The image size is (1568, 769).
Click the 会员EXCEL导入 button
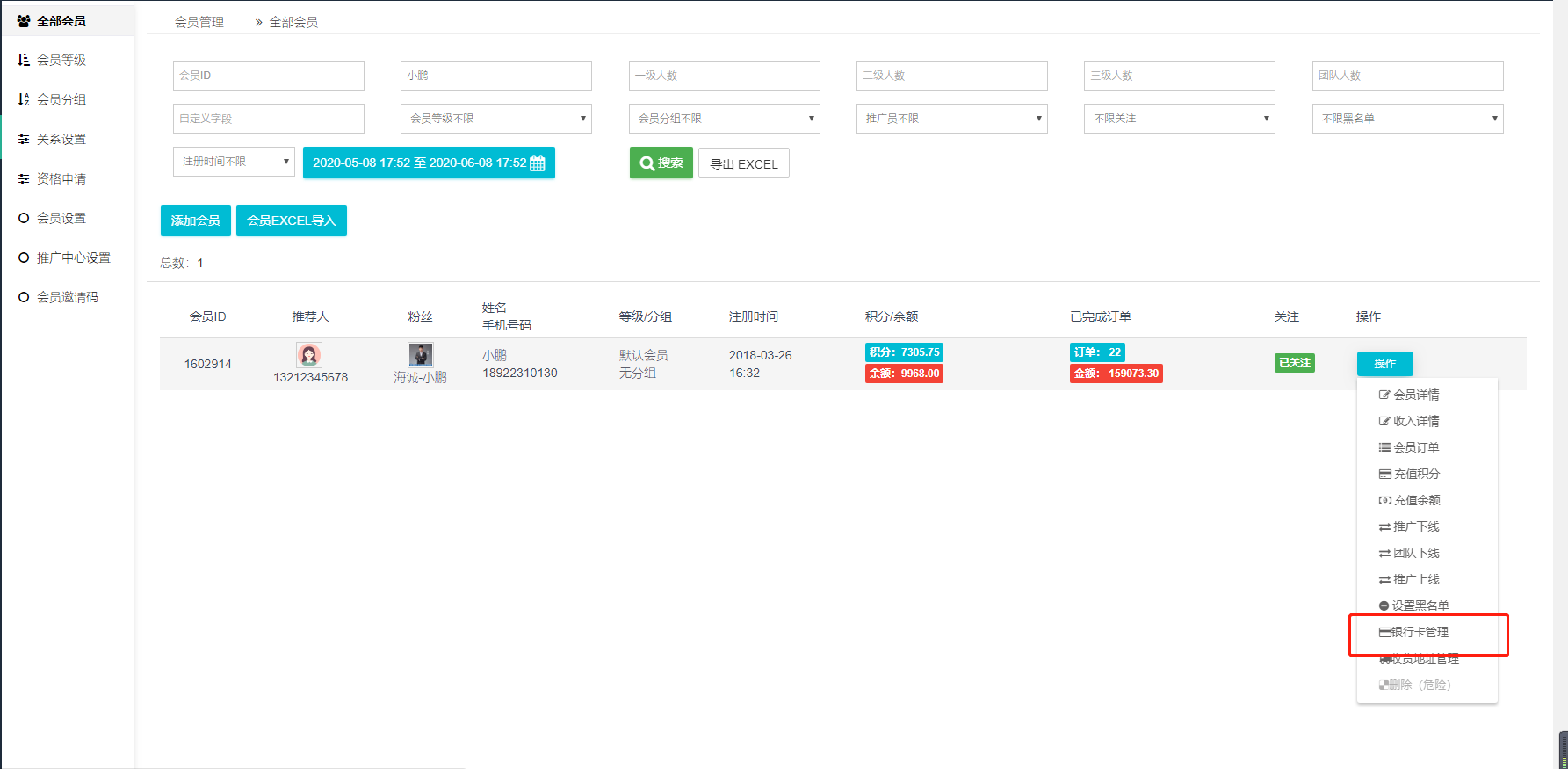[292, 221]
